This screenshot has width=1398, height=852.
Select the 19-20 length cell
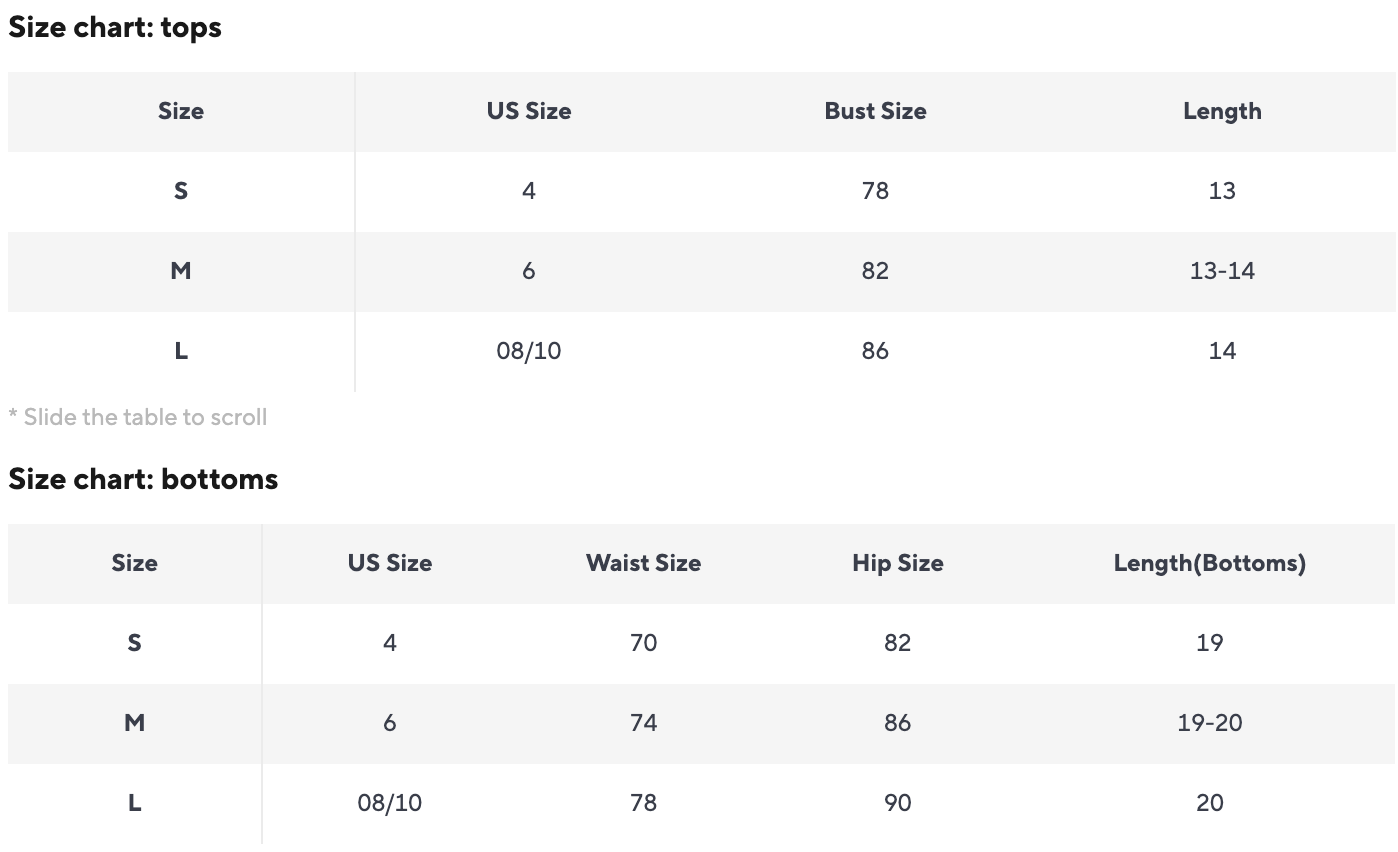tap(1209, 723)
